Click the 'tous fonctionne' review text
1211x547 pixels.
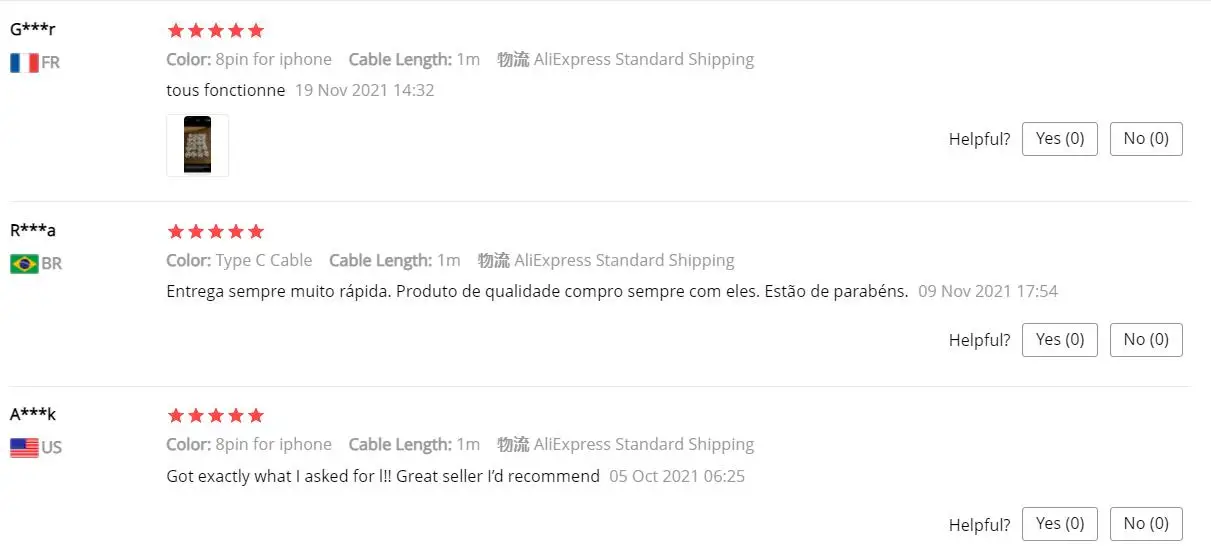pyautogui.click(x=225, y=90)
